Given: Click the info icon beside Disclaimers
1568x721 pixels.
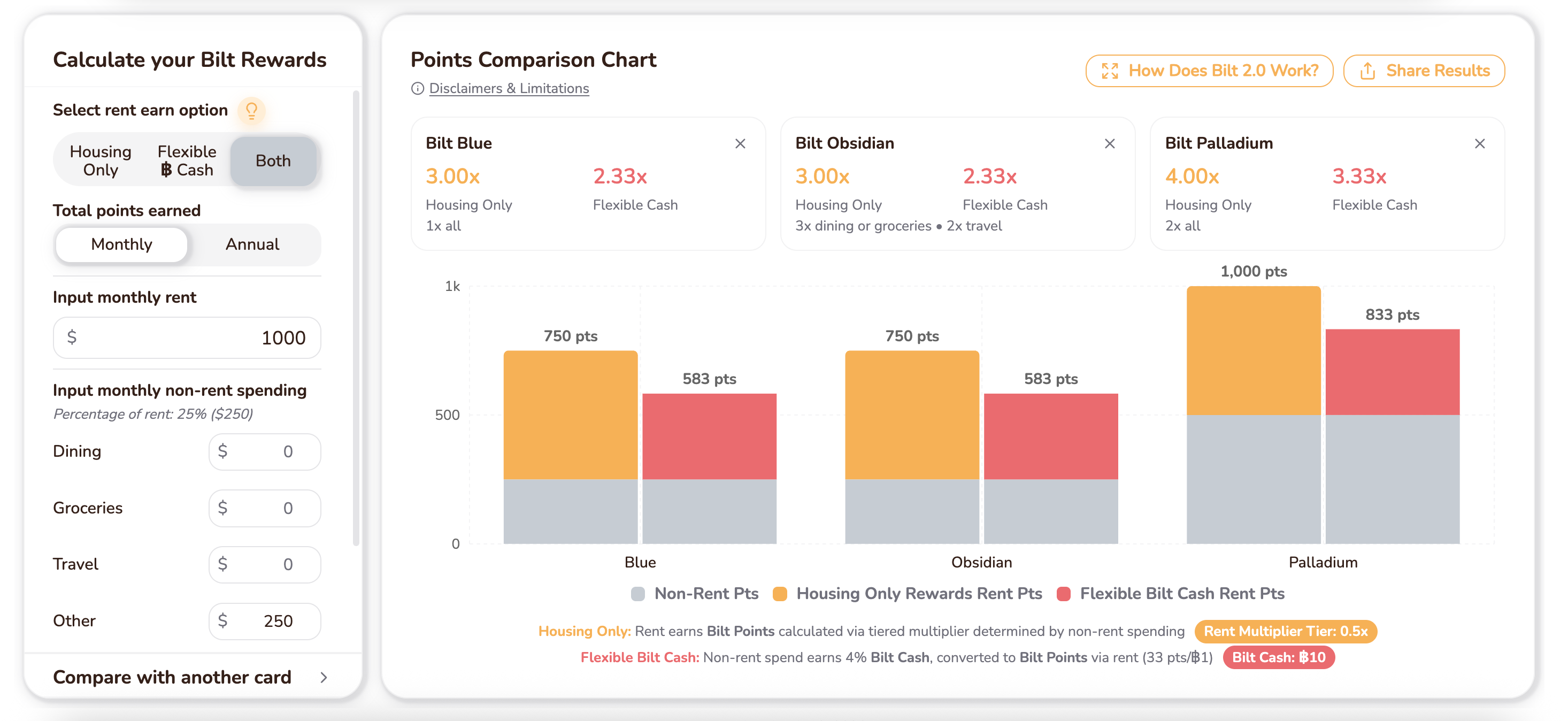Looking at the screenshot, I should click(418, 89).
